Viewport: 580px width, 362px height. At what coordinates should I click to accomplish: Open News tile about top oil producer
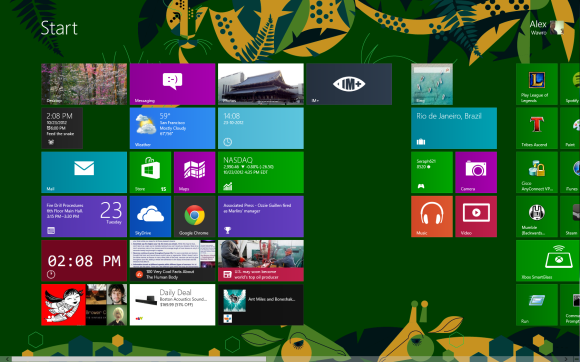(261, 261)
